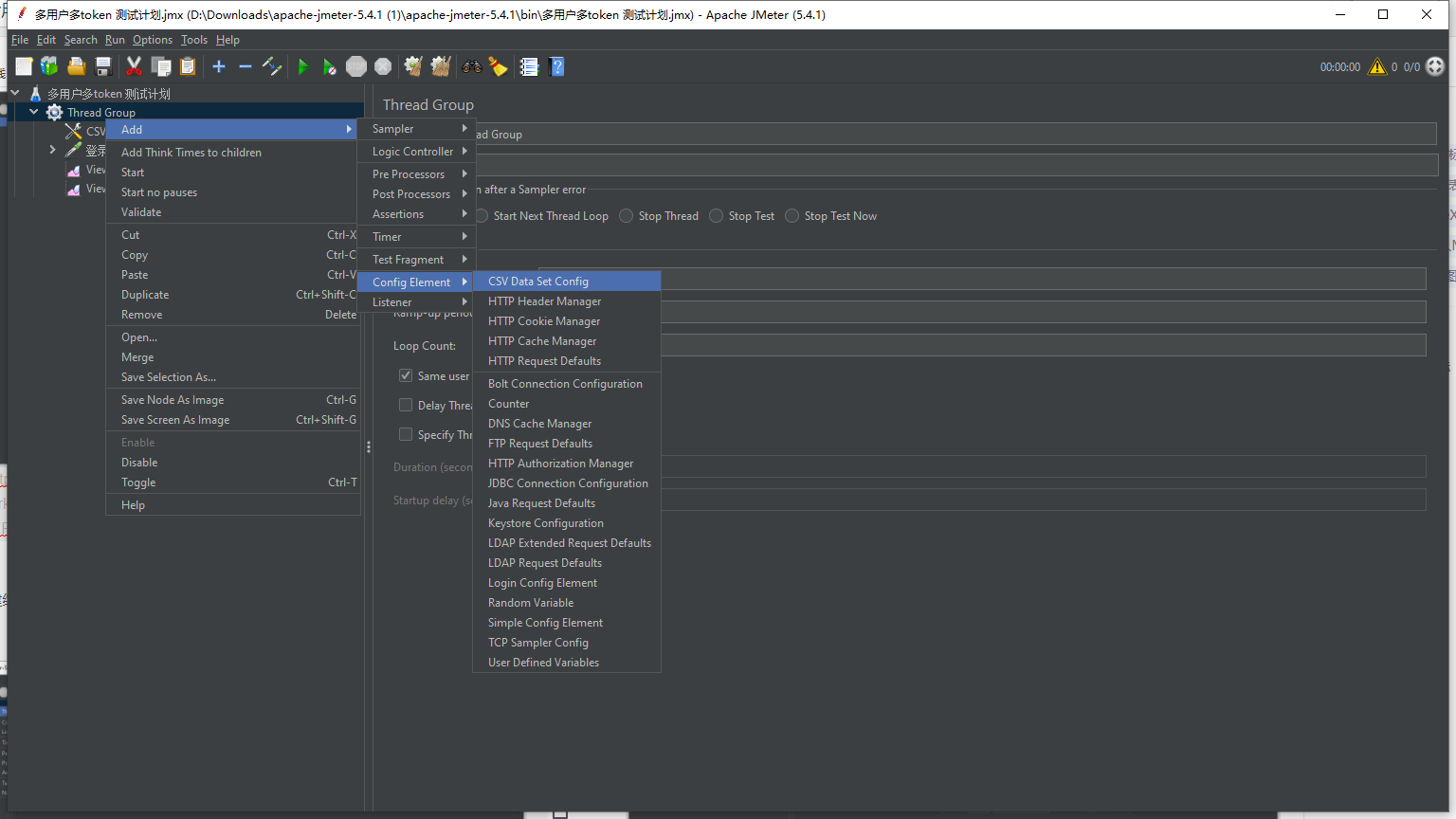This screenshot has width=1456, height=819.
Task: Choose HTTP Cookie Manager from submenu
Action: (566, 321)
